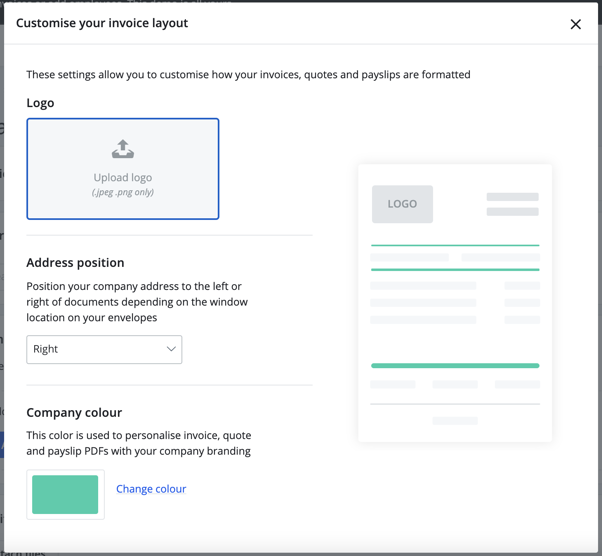Image resolution: width=602 pixels, height=556 pixels.
Task: Click the 'Change colour' link
Action: [151, 489]
